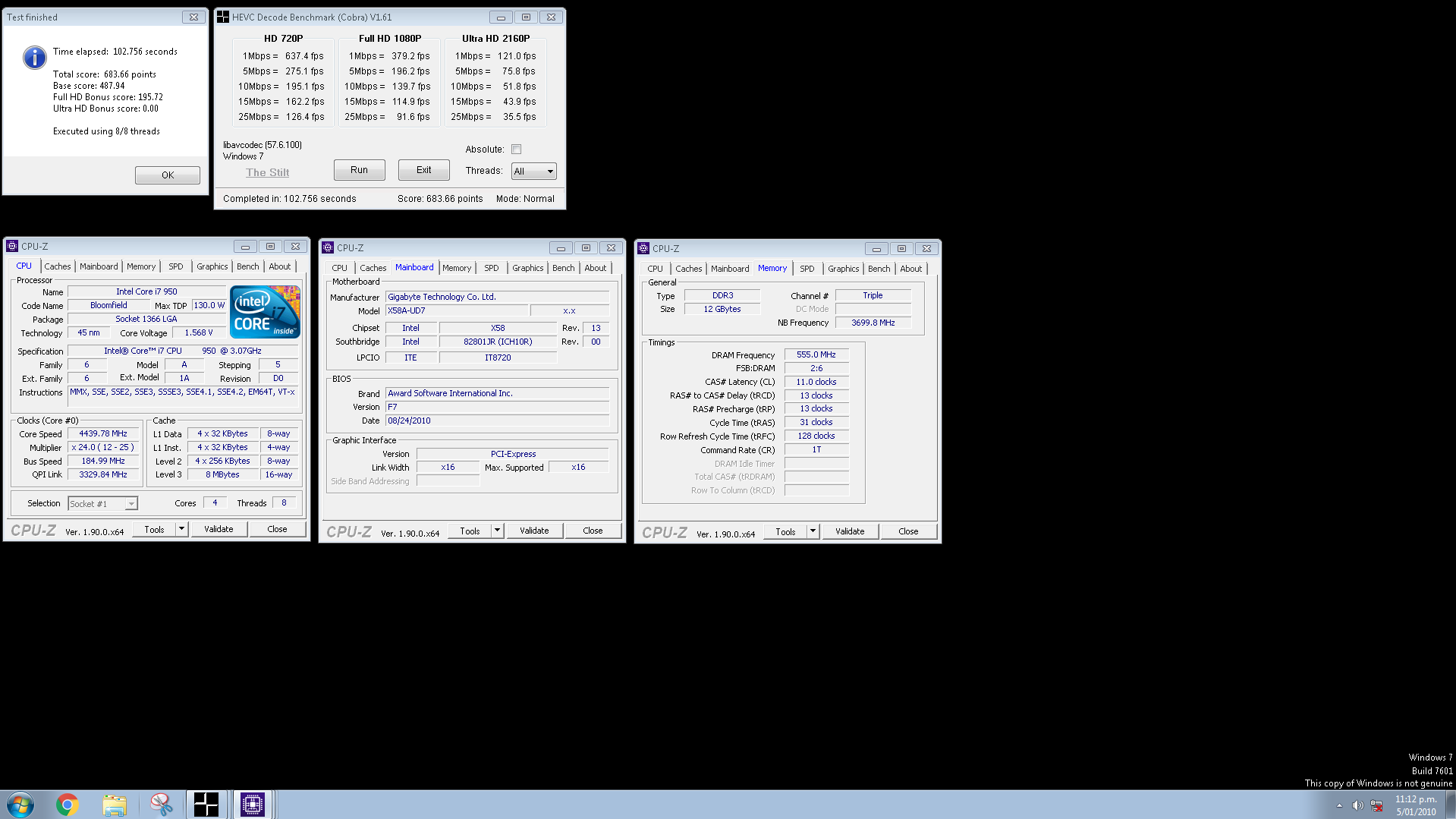Viewport: 1456px width, 819px height.
Task: Expand Tools arrow in Mainboard CPU-Z
Action: pos(497,531)
